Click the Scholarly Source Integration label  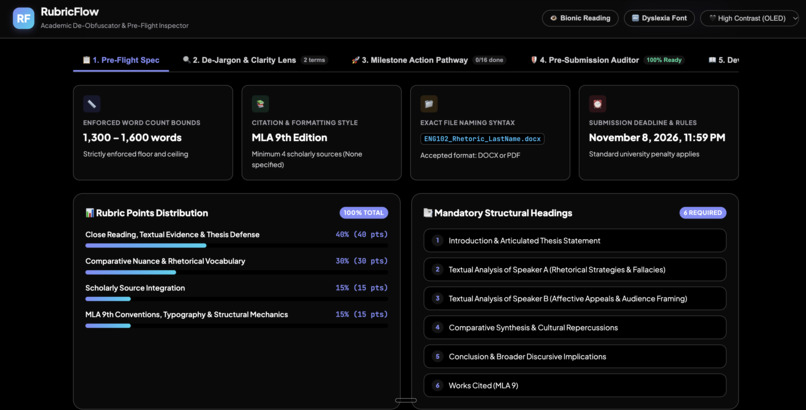pyautogui.click(x=135, y=288)
